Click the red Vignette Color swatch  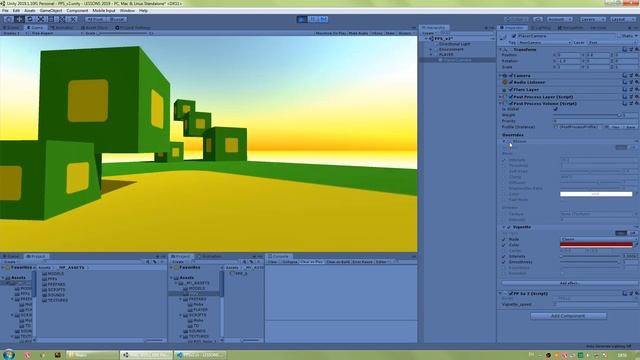tap(596, 245)
